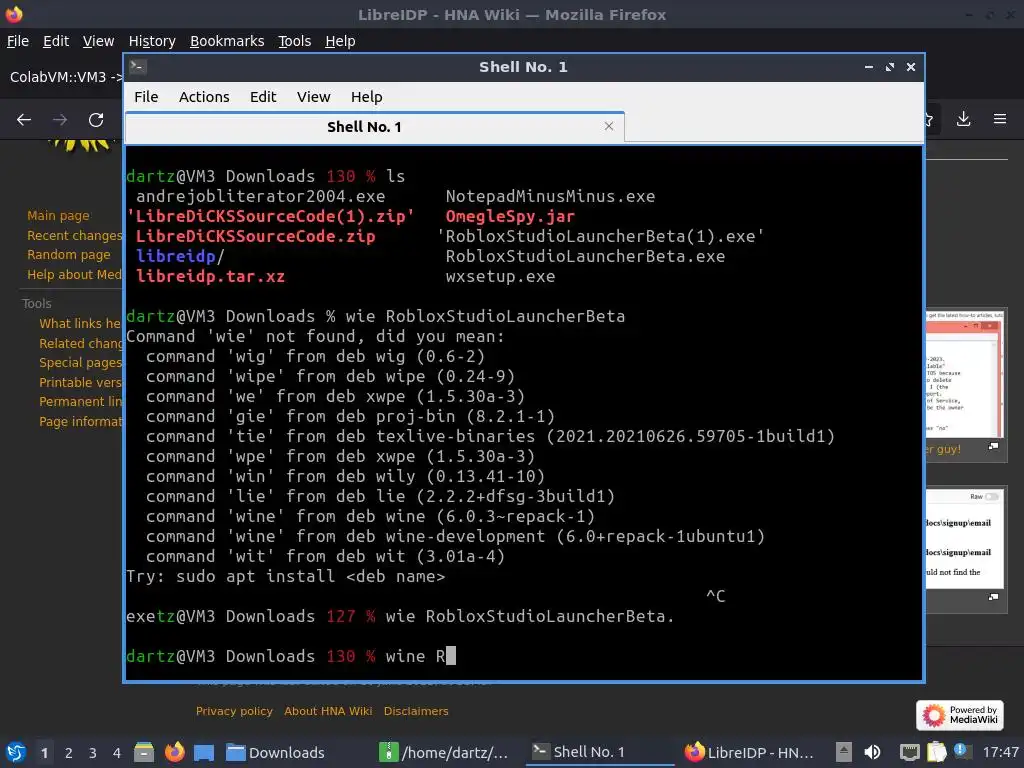1024x768 pixels.
Task: Open the Help menu in the terminal
Action: pos(366,97)
